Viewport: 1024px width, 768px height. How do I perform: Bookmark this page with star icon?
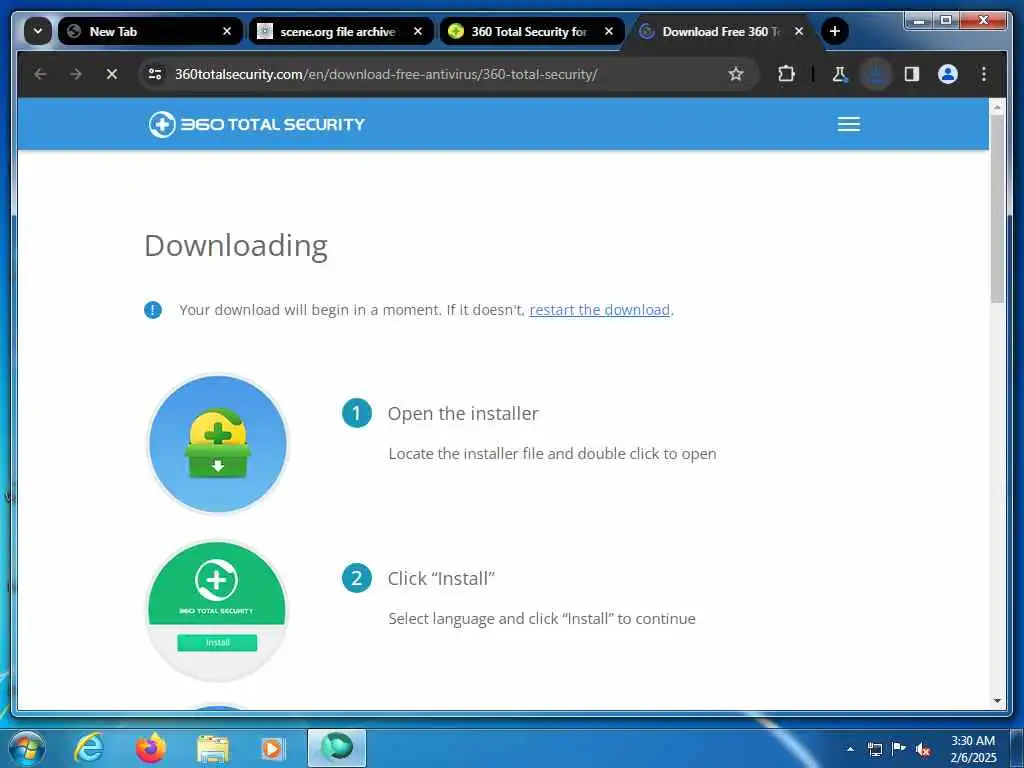pyautogui.click(x=736, y=74)
